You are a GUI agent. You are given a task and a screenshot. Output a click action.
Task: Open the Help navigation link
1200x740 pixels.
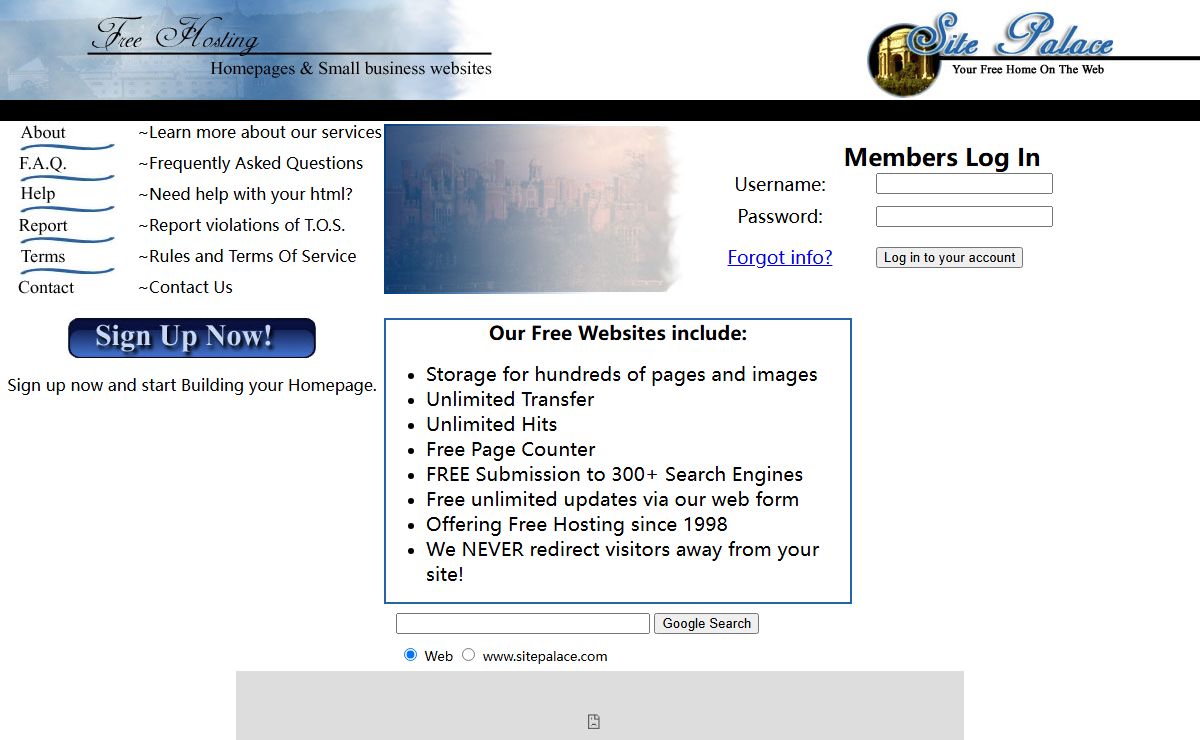point(67,197)
